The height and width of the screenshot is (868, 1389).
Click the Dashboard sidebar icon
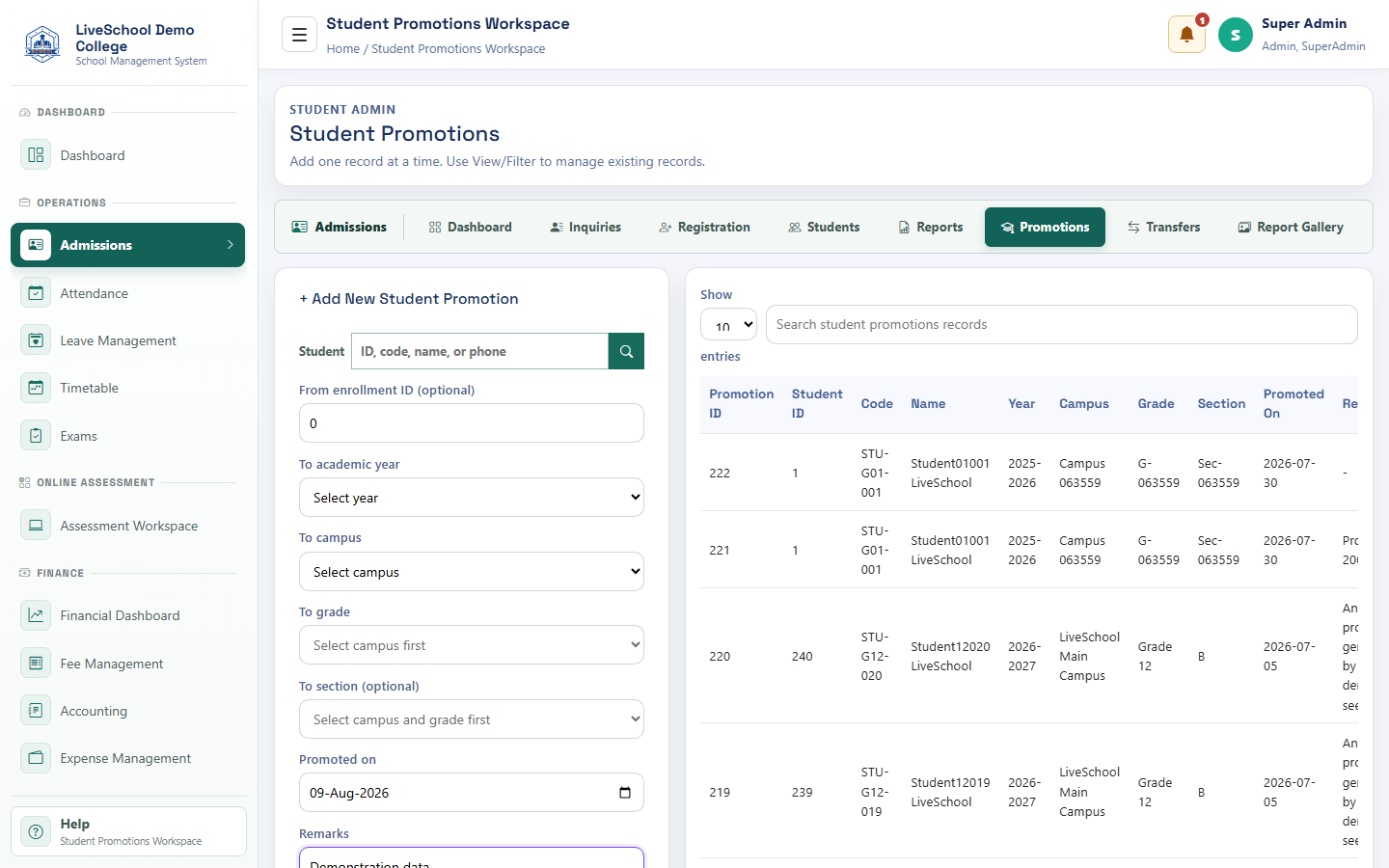[x=36, y=155]
